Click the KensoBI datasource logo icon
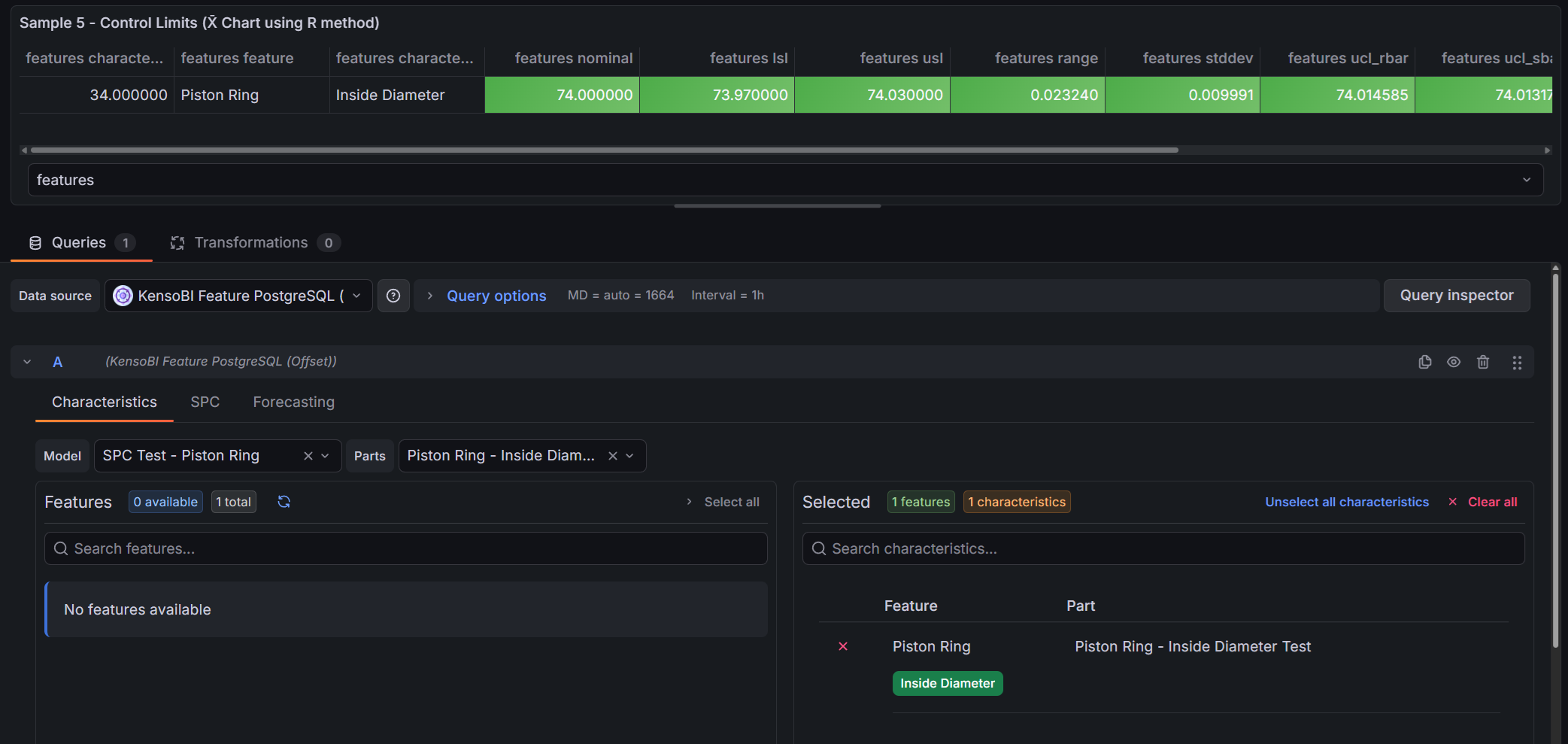 tap(123, 295)
